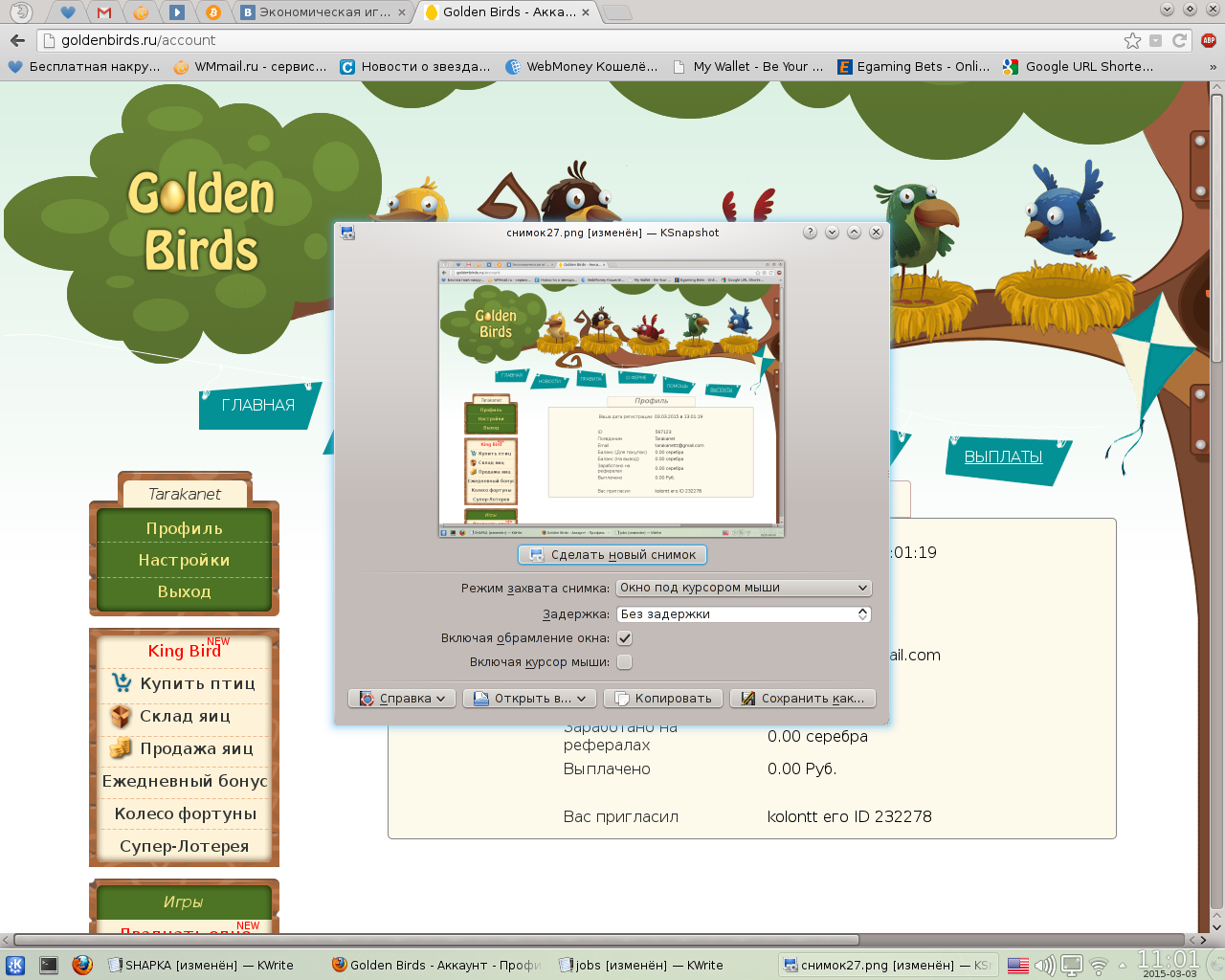Open the Экономическая игра VK tab
The image size is (1225, 980).
coord(323,12)
